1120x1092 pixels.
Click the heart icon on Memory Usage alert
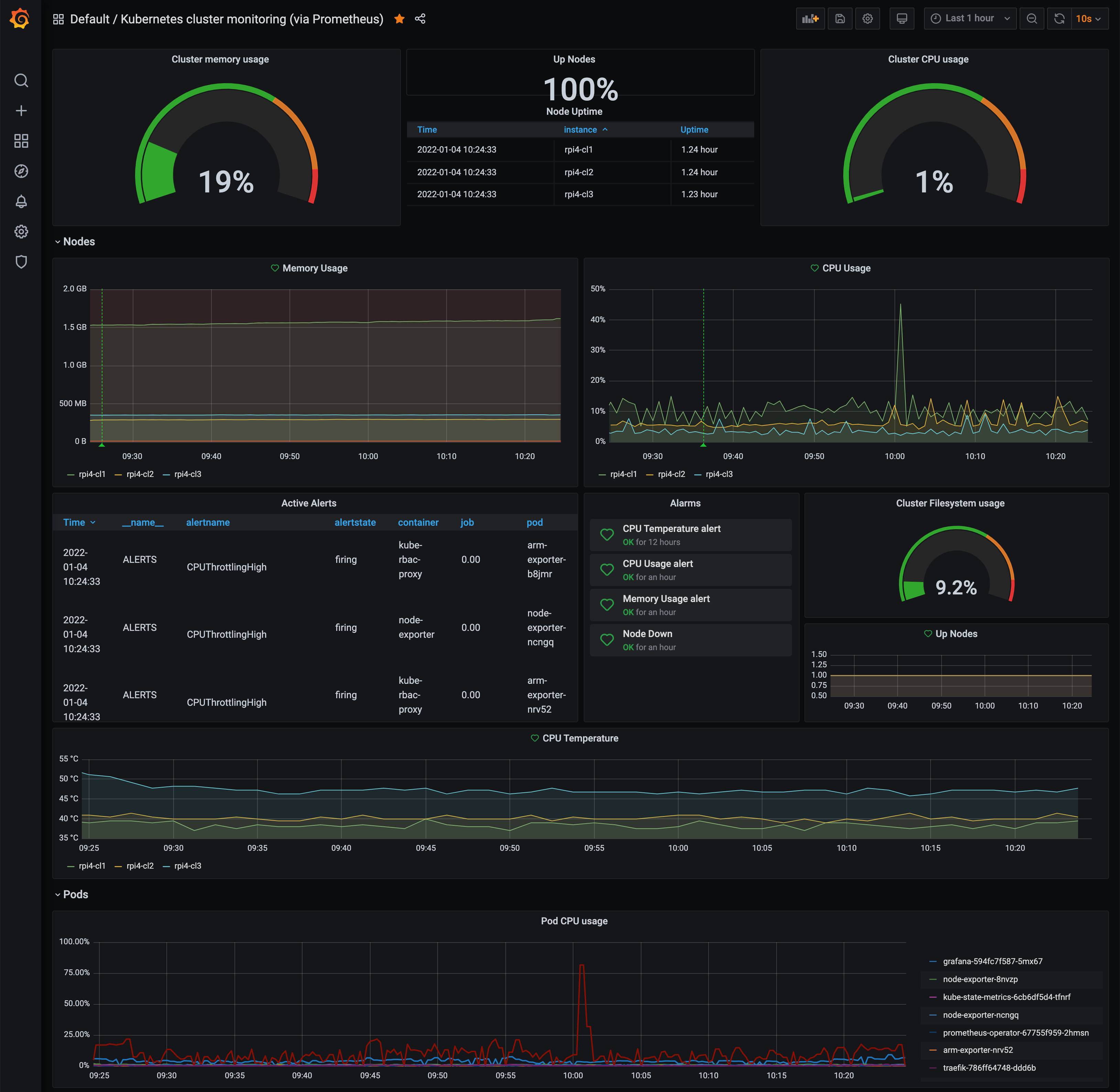(x=607, y=604)
